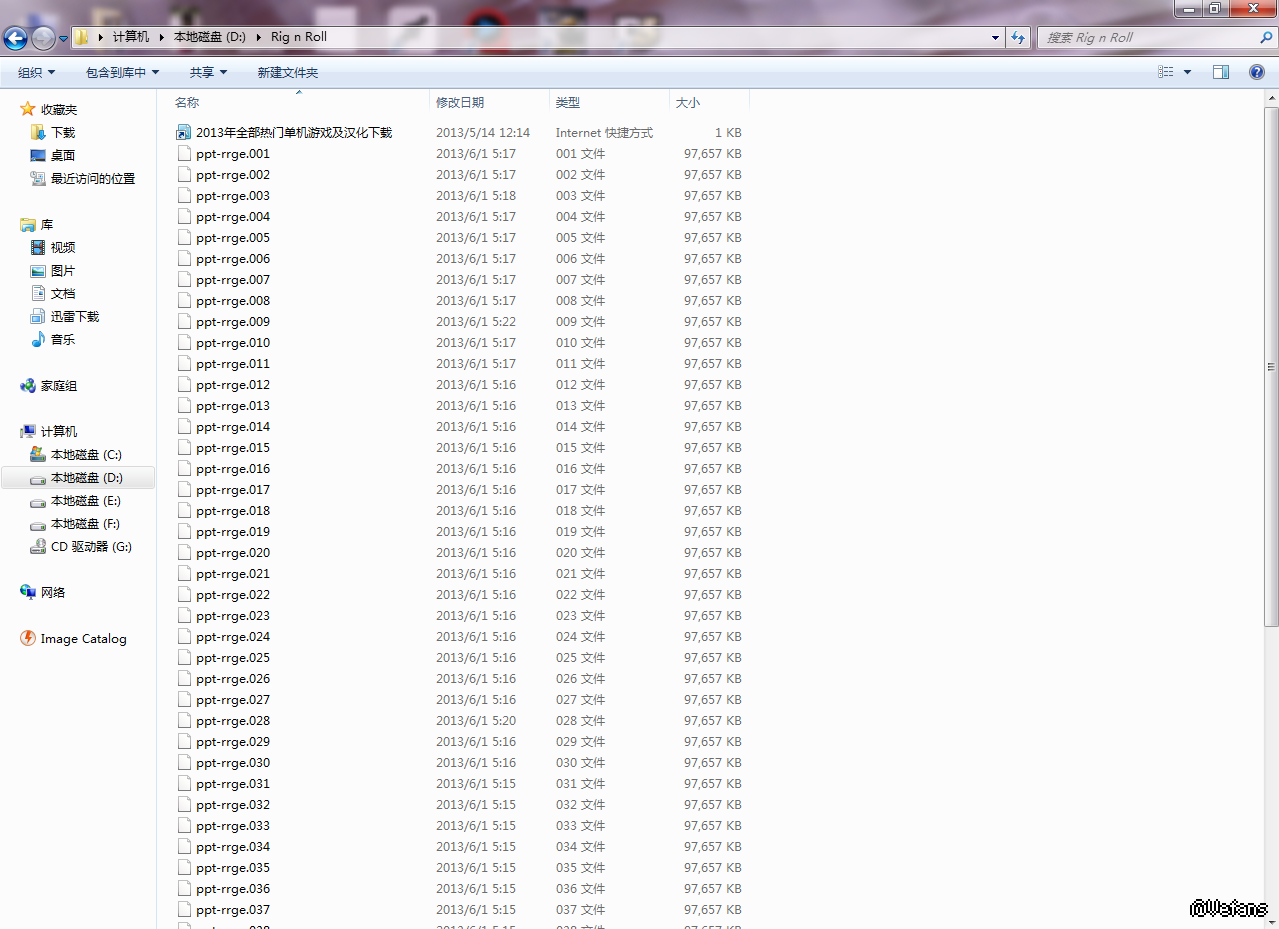Select file ppt-rrge.001

[233, 153]
